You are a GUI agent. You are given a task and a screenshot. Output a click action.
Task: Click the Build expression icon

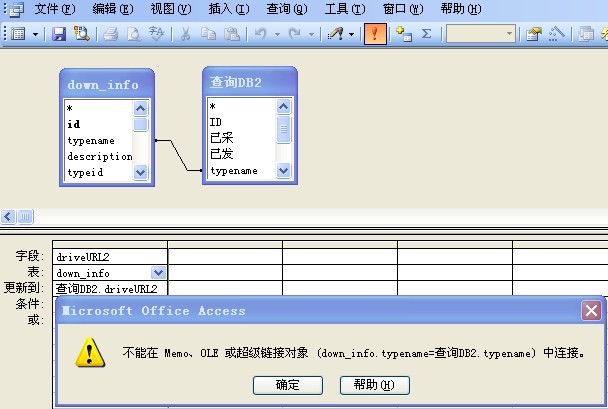557,34
